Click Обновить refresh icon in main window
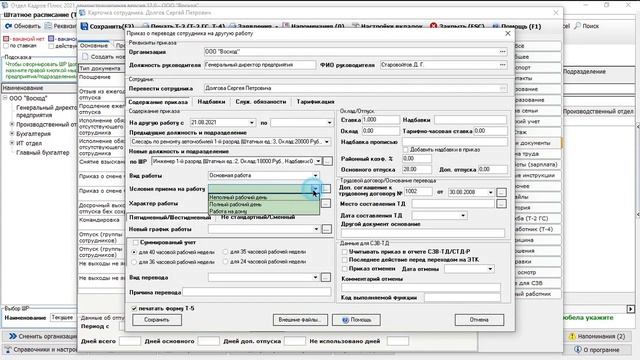This screenshot has height=360, width=640. click(8, 26)
